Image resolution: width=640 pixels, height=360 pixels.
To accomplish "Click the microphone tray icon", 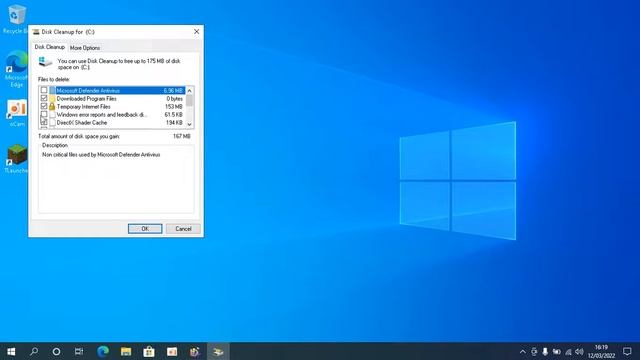I will coord(545,351).
